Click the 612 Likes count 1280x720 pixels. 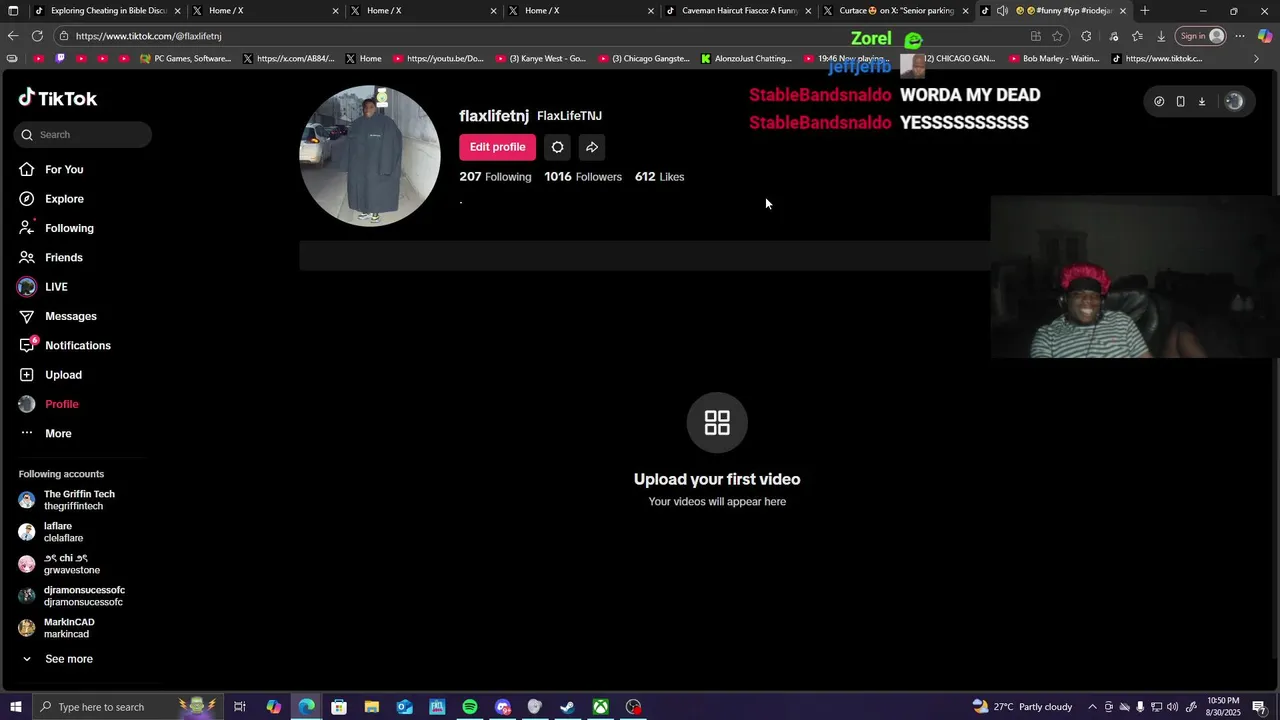click(659, 177)
